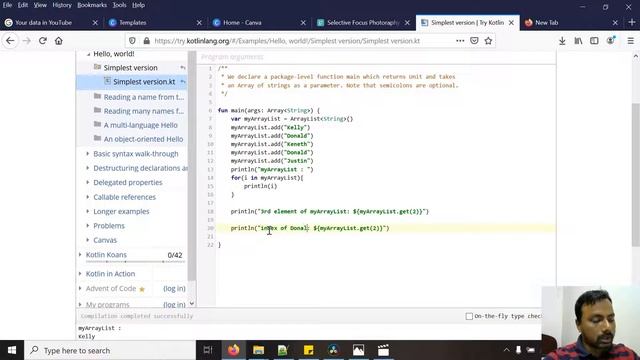Revert icon beside Simplest version folder
Image resolution: width=640 pixels, height=360 pixels.
pos(183,68)
